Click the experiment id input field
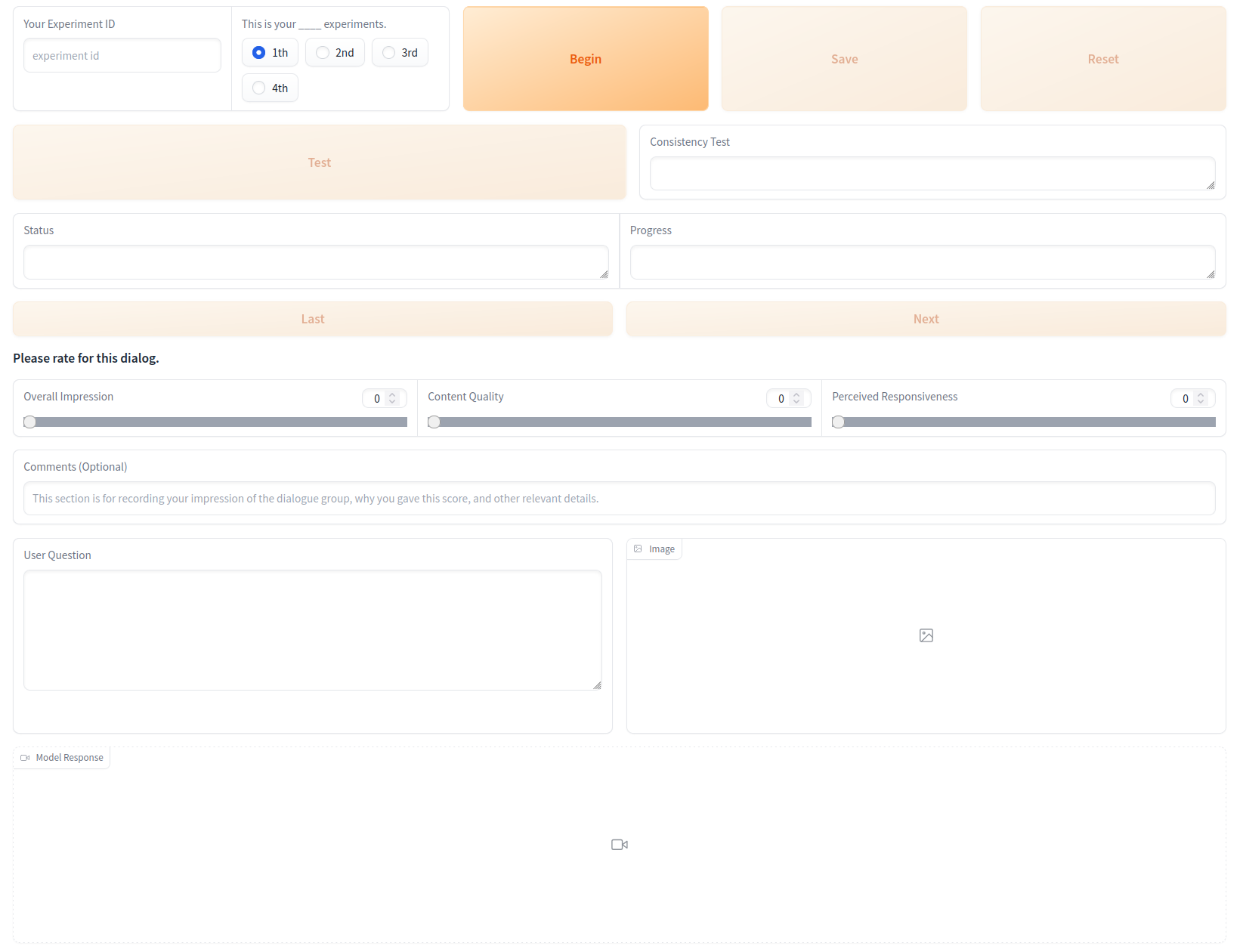This screenshot has height=952, width=1243. click(x=122, y=56)
